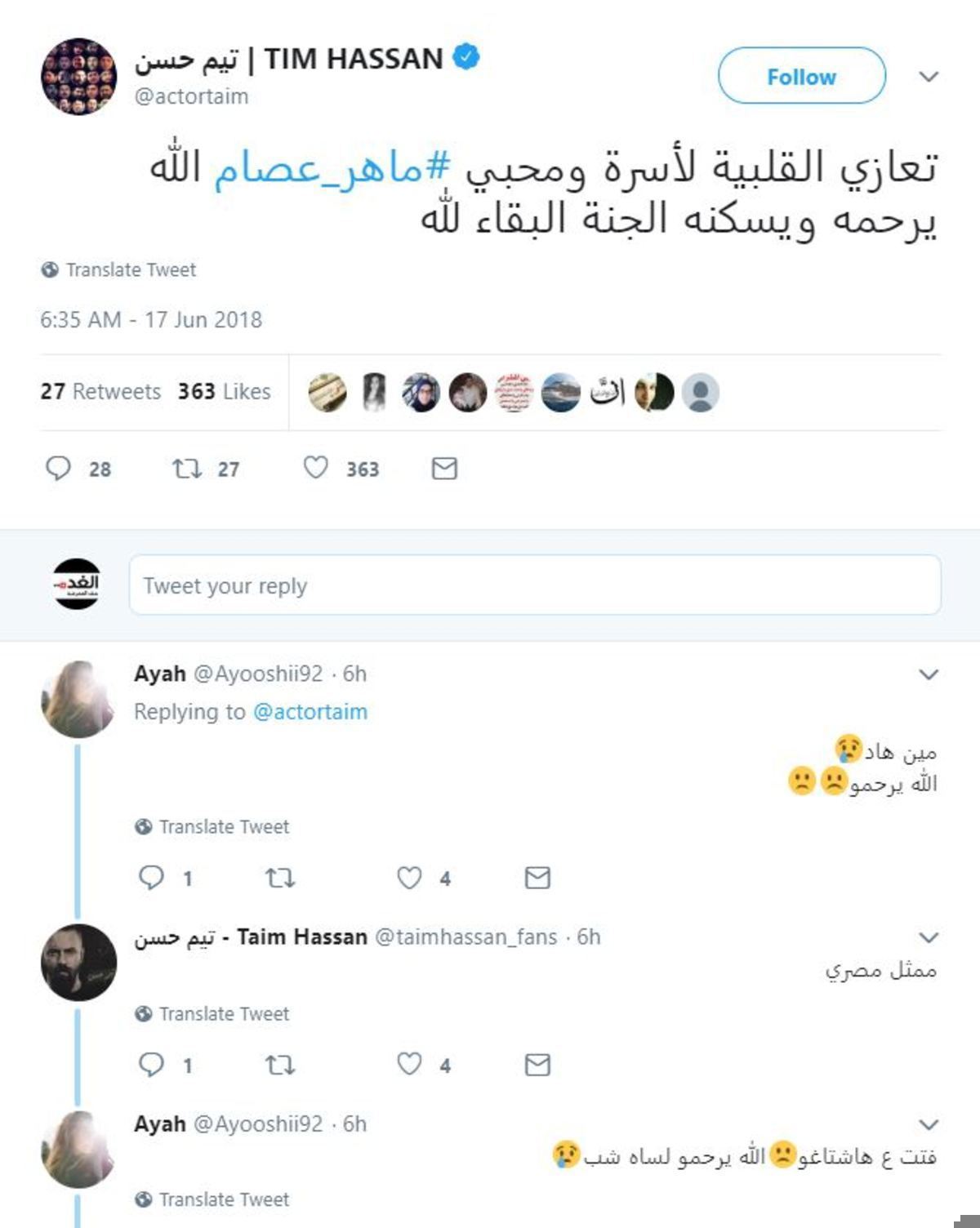The width and height of the screenshot is (980, 1228).
Task: Open the chevron menu on the Taim Hassan fans reply
Action: (929, 937)
